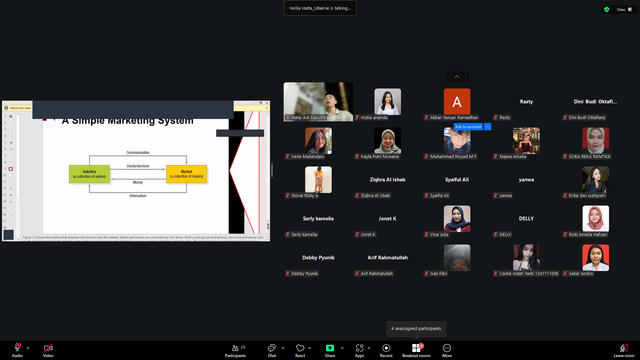640x360 pixels.
Task: Open the More options menu
Action: 447,350
